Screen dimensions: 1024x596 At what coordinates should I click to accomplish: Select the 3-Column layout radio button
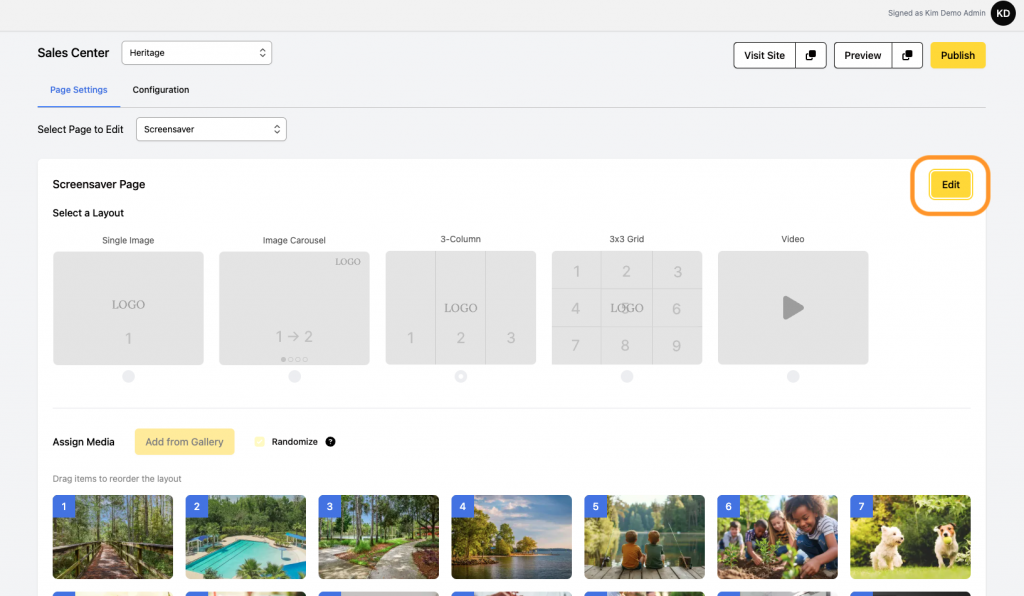(x=461, y=376)
